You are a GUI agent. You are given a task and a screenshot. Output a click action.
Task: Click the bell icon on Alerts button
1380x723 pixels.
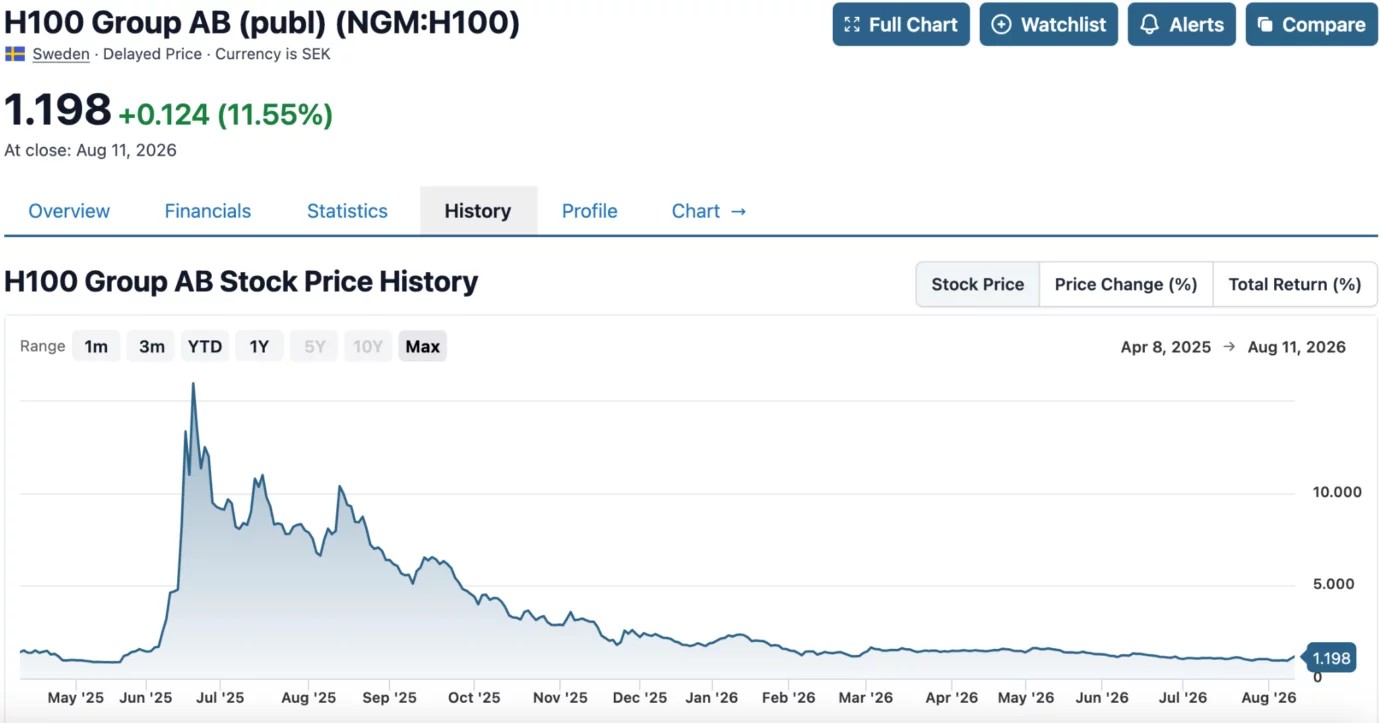tap(1150, 25)
